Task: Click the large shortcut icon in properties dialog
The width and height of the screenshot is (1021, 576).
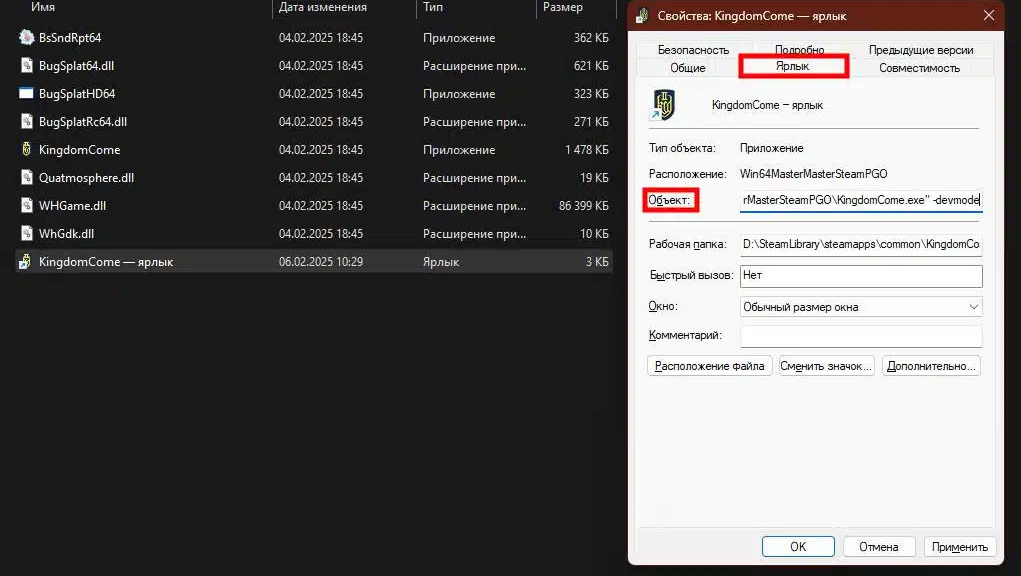Action: 663,105
